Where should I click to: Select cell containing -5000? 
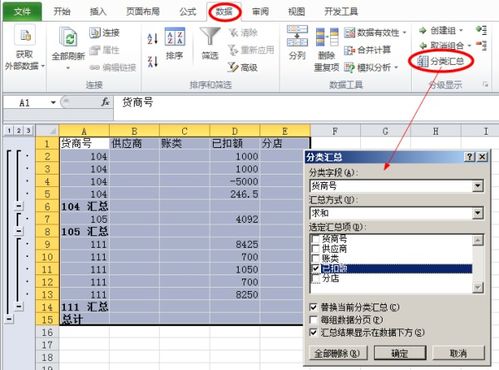click(x=235, y=181)
